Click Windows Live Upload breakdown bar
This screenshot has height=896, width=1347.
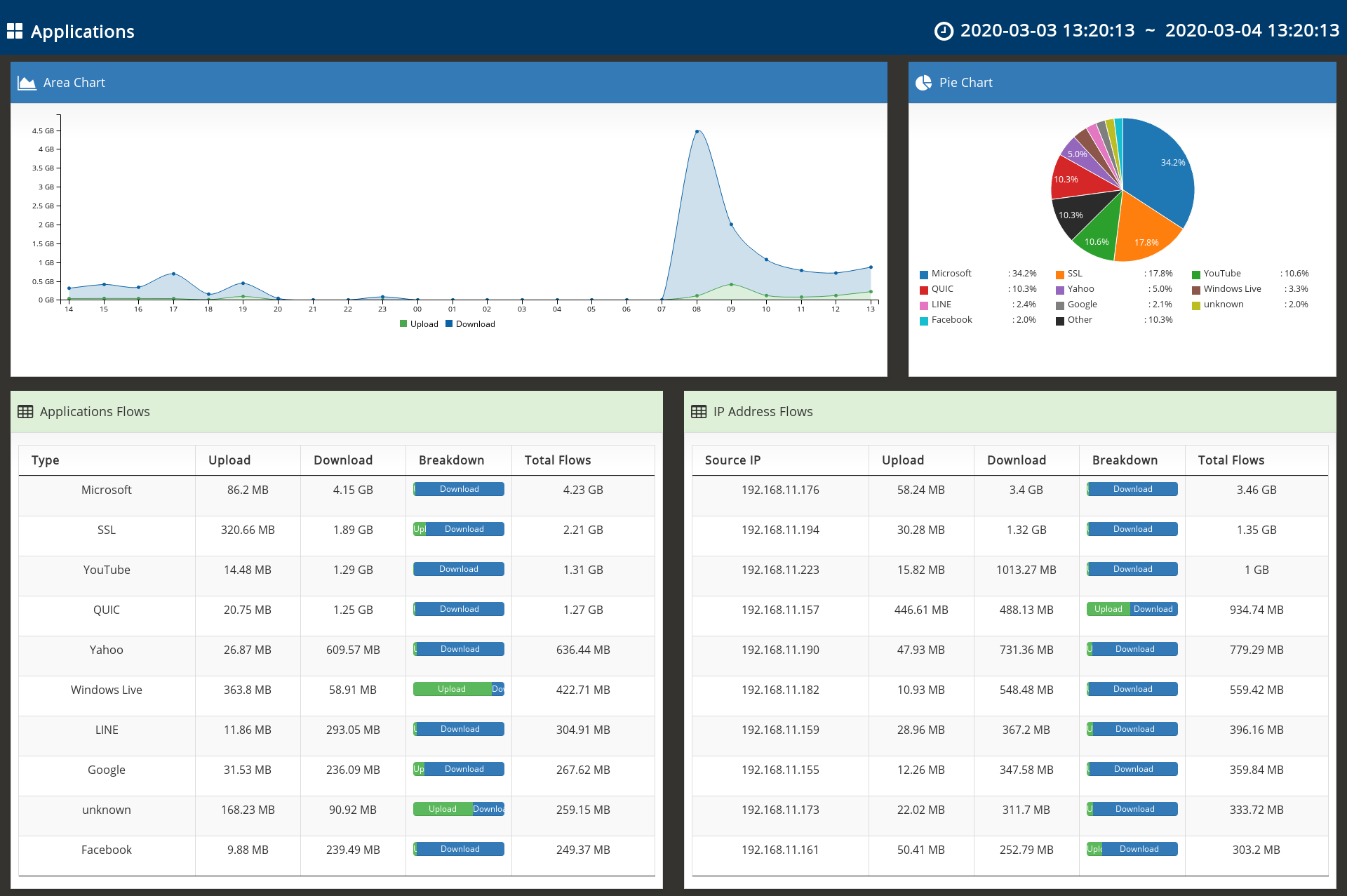[452, 689]
